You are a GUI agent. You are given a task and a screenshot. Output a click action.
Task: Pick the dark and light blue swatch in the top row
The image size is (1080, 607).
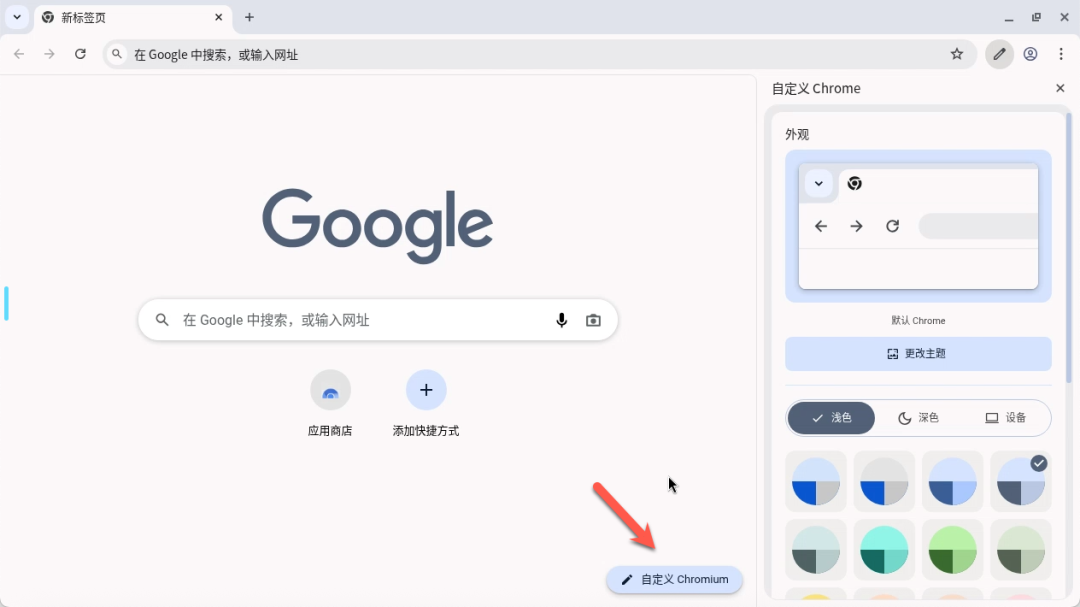[952, 482]
